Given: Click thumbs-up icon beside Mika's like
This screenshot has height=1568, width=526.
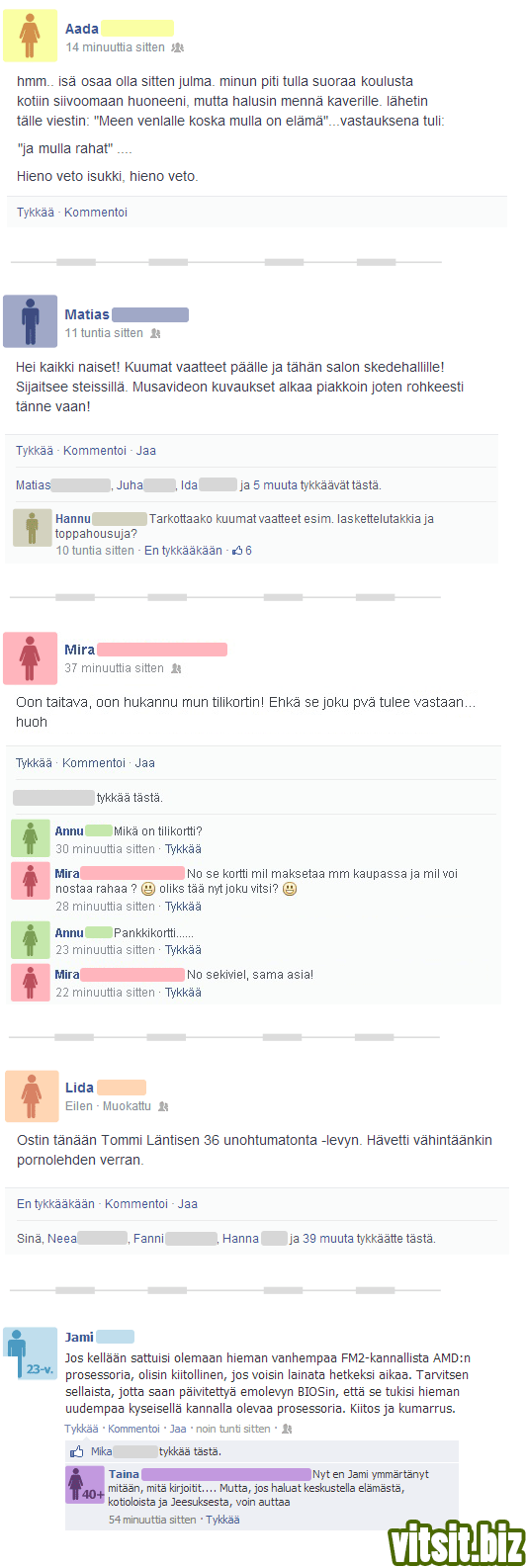Looking at the screenshot, I should tap(76, 1451).
